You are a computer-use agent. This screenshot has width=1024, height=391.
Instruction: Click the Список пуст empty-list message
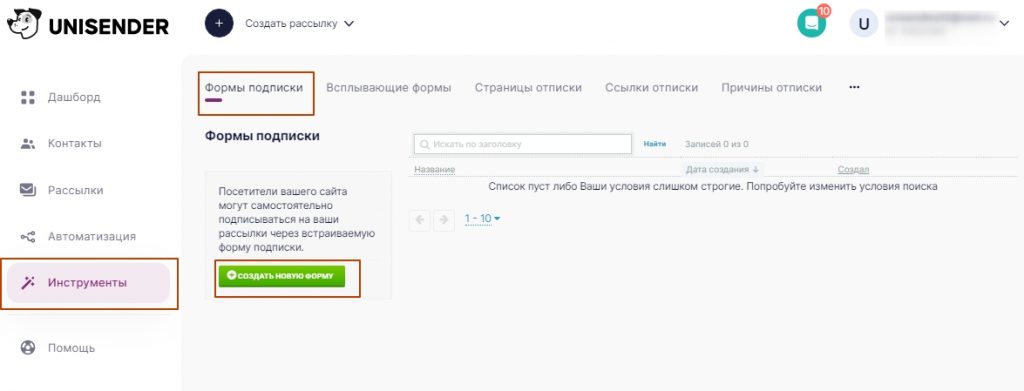click(x=713, y=186)
